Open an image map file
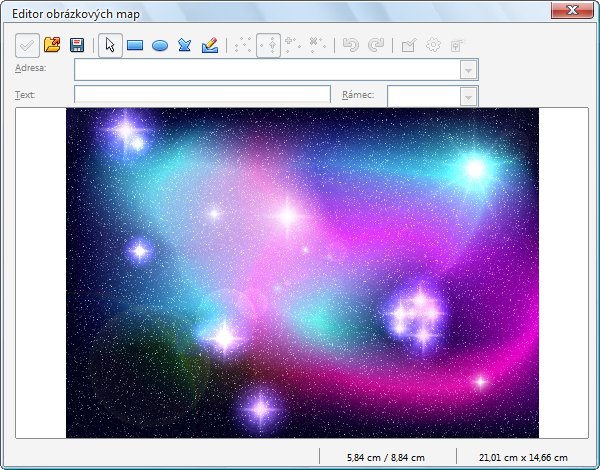The height and width of the screenshot is (470, 600). [52, 45]
